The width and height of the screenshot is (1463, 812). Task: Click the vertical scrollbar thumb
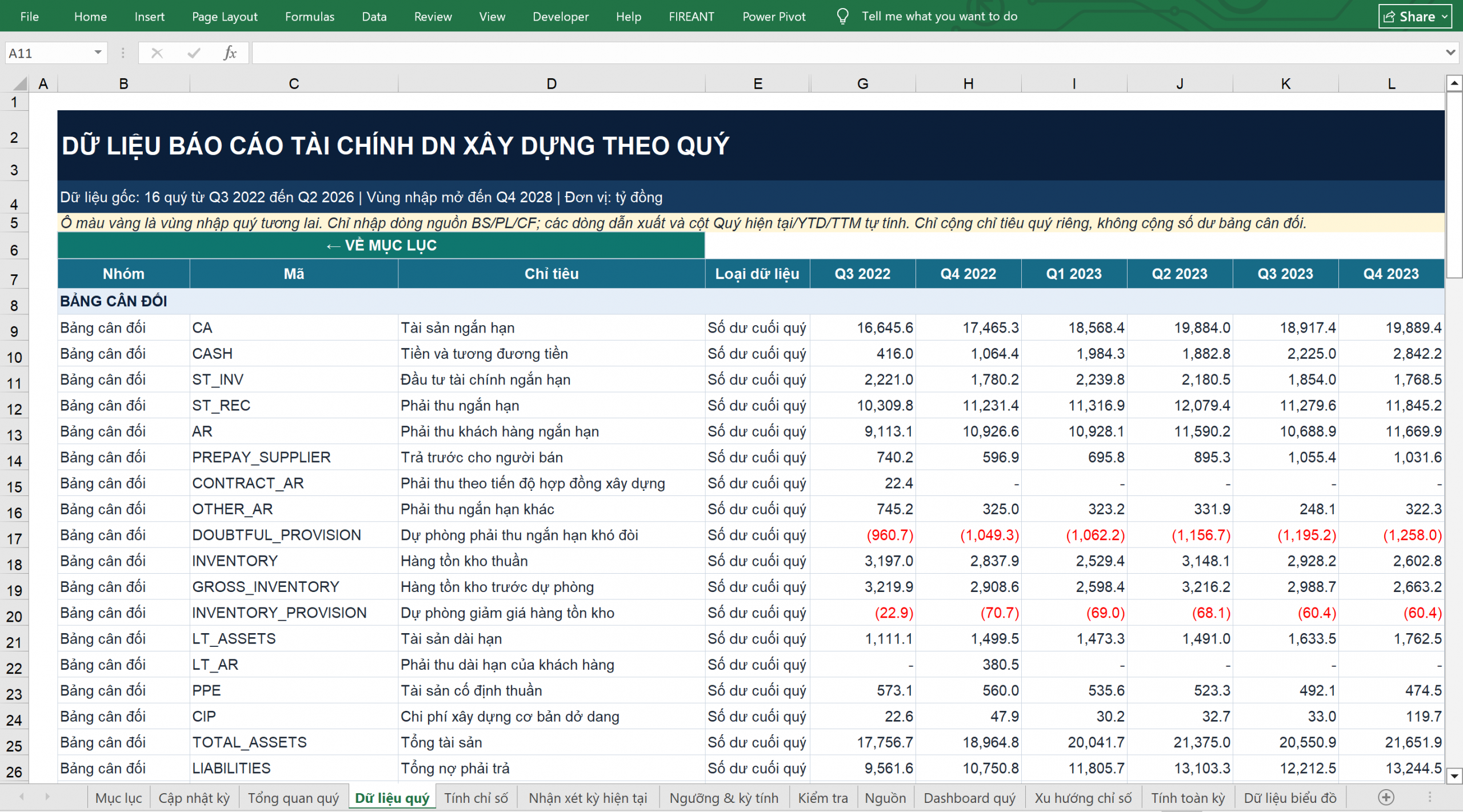pos(1454,186)
